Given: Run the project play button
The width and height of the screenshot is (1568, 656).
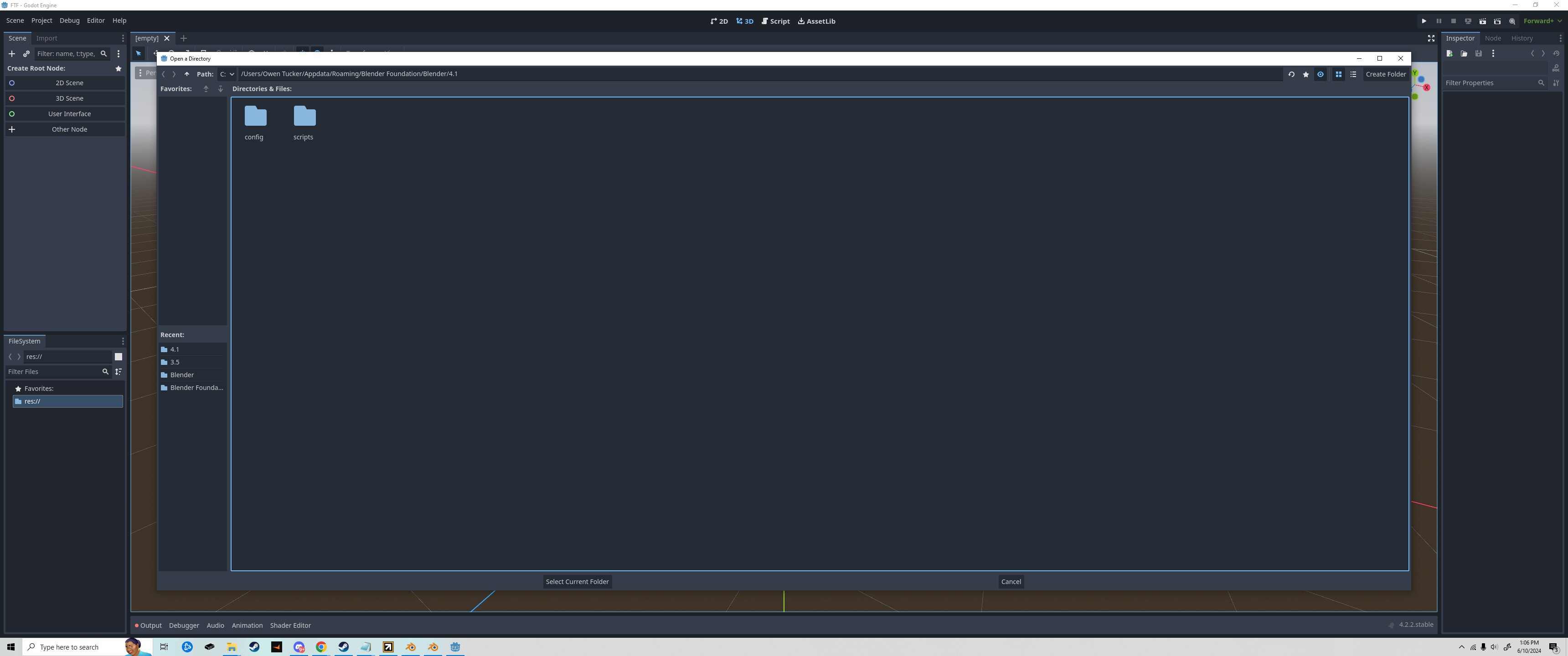Looking at the screenshot, I should 1424,21.
